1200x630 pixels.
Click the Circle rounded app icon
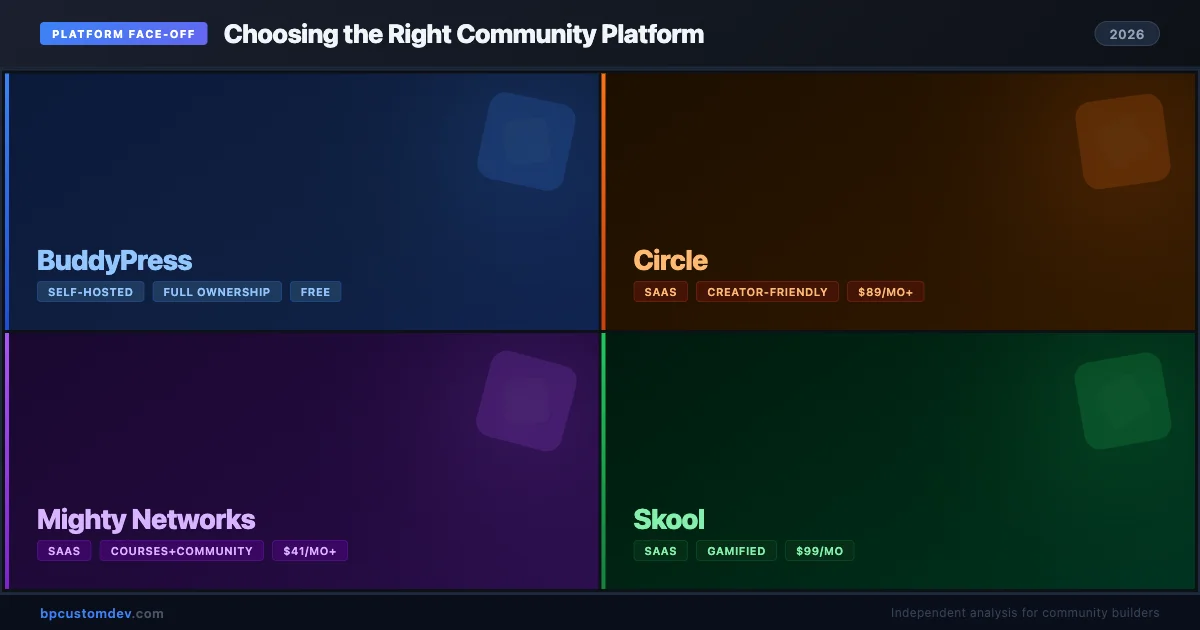(1122, 140)
